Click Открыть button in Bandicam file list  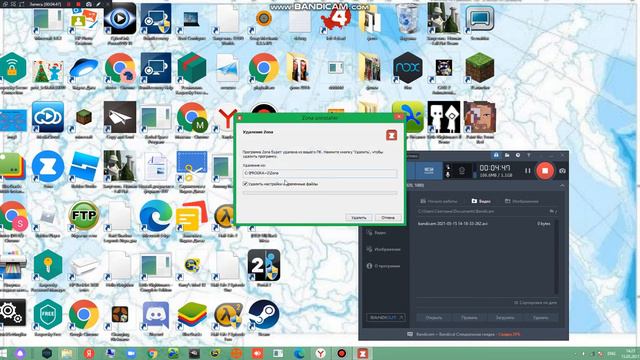433,317
